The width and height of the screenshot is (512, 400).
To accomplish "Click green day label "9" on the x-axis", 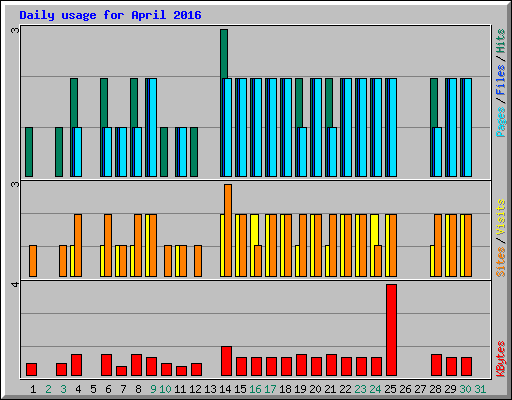I will point(153,389).
